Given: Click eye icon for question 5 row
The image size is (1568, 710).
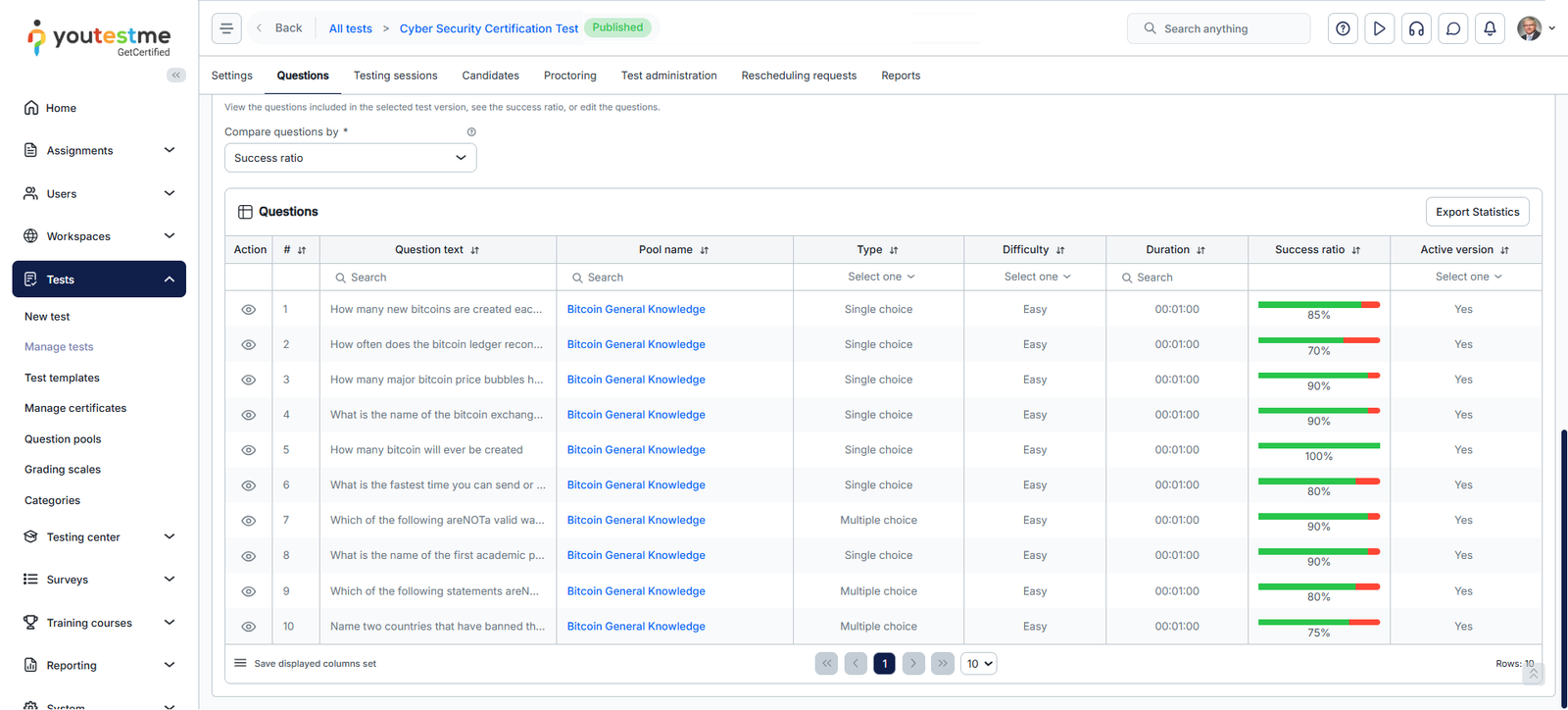Looking at the screenshot, I should [x=249, y=450].
